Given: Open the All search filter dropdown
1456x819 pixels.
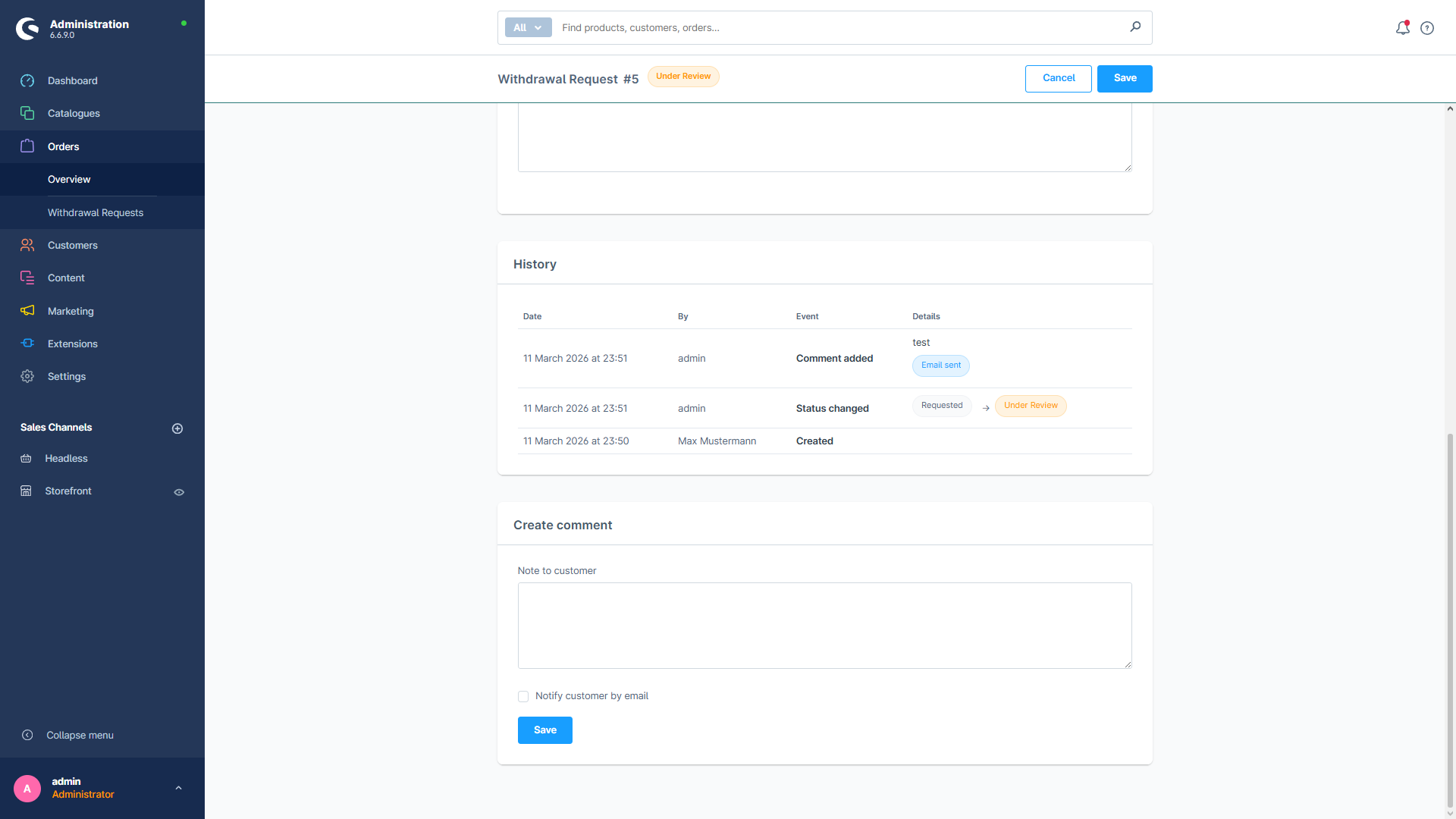Looking at the screenshot, I should [528, 28].
